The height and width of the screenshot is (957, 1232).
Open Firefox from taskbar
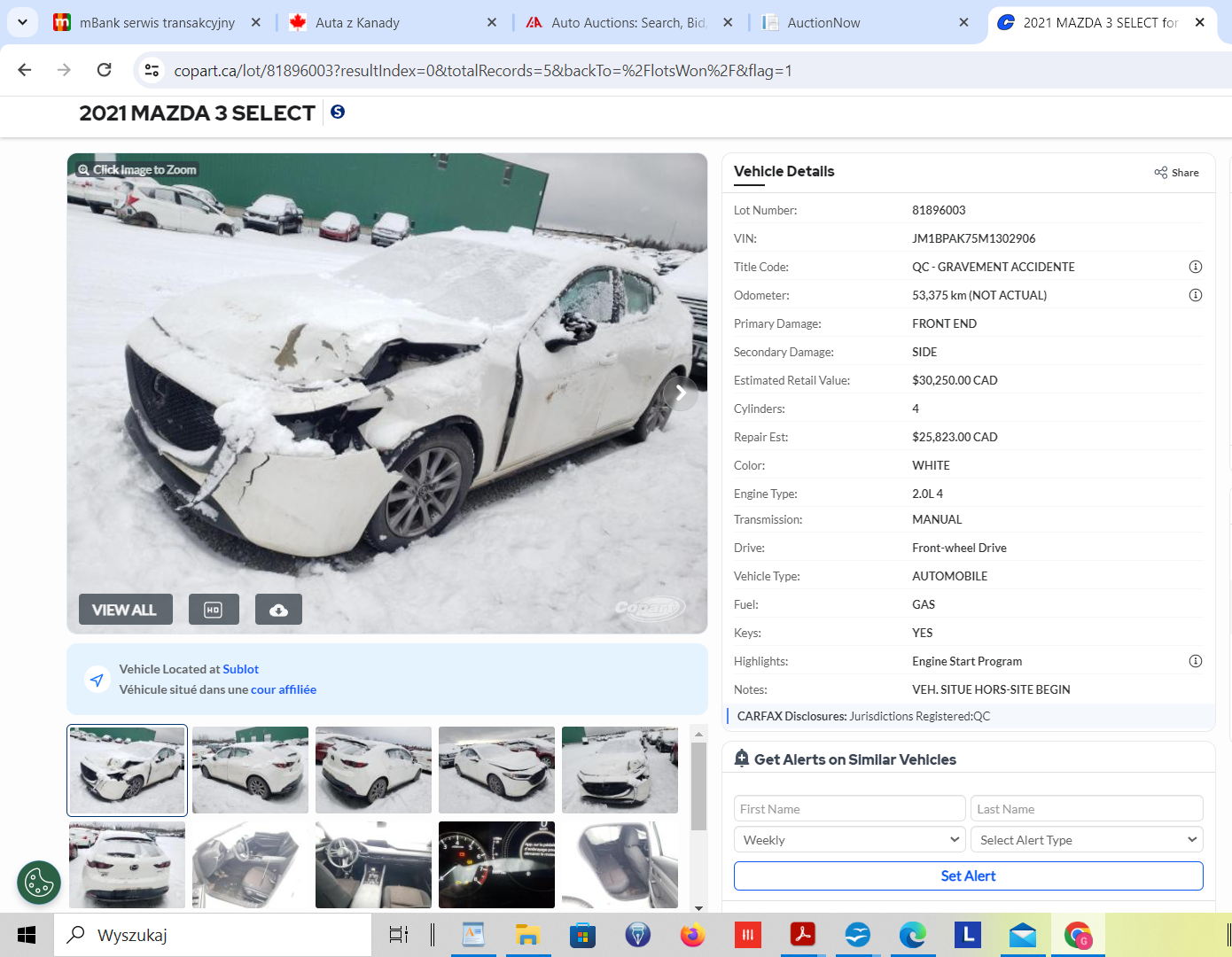[692, 935]
